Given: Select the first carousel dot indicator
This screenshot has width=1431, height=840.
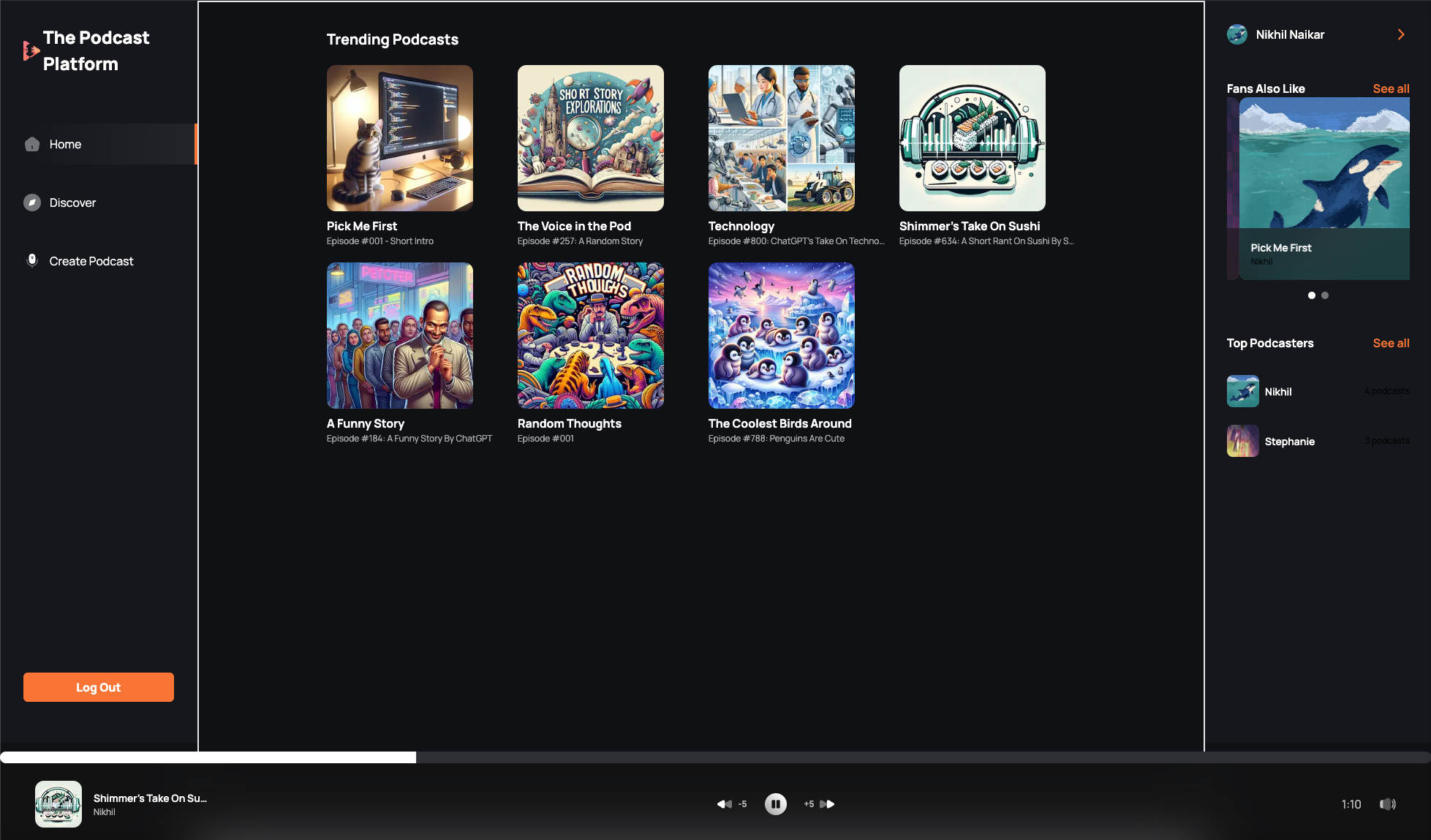Looking at the screenshot, I should coord(1312,295).
